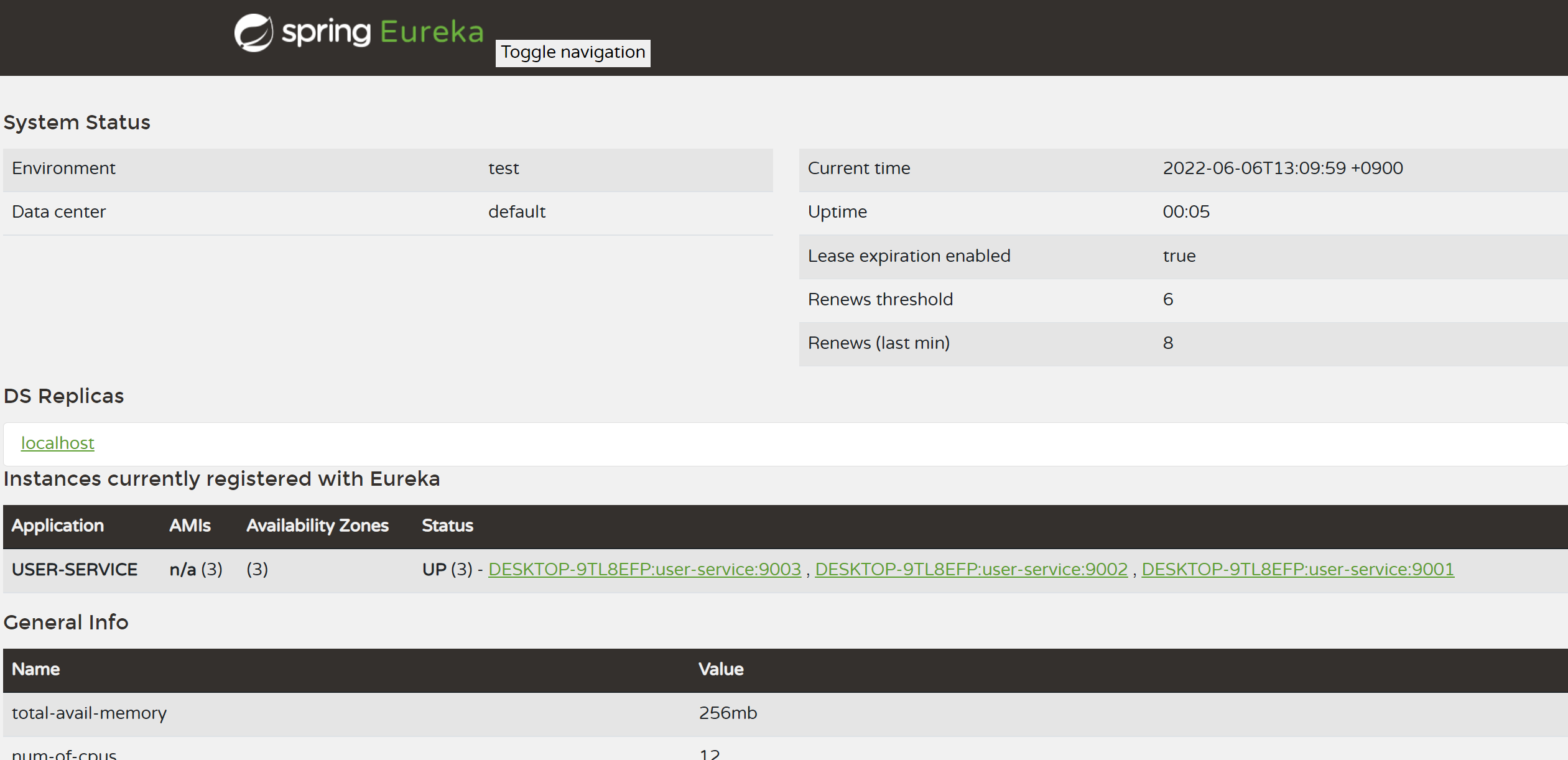Click the Renews threshold label
This screenshot has width=1568, height=760.
click(880, 300)
